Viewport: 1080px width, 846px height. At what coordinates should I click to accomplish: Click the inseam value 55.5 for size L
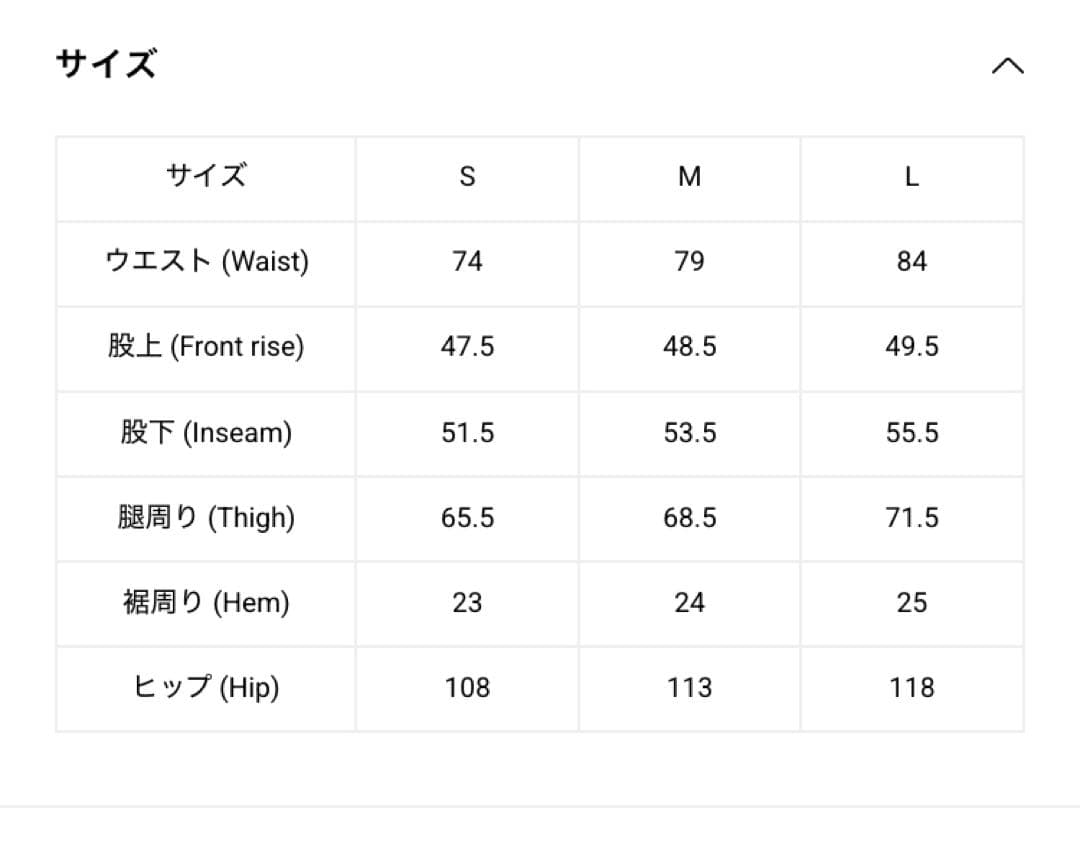coord(911,433)
